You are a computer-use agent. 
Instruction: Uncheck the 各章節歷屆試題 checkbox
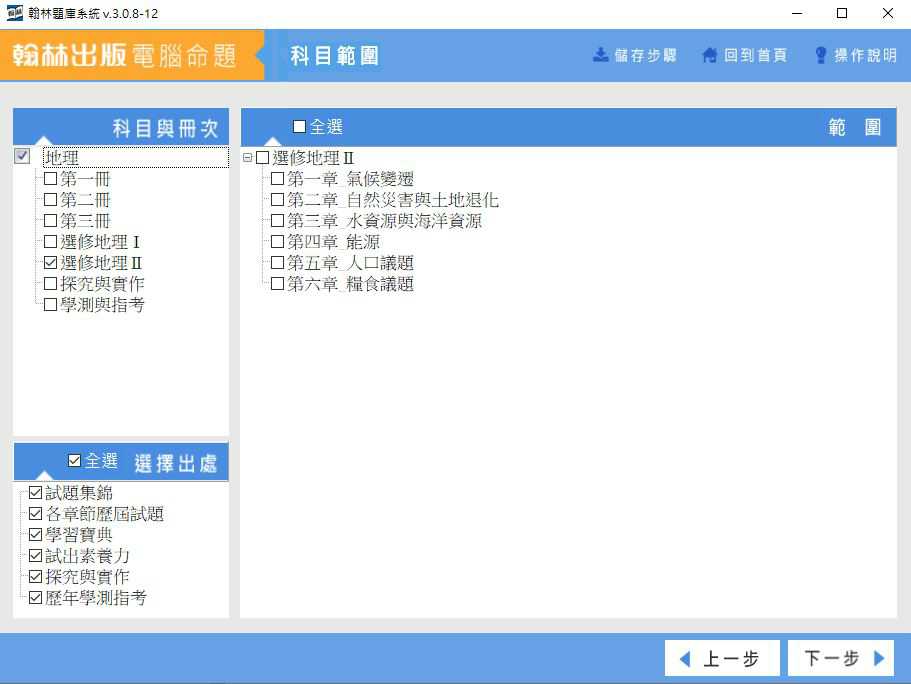click(35, 513)
